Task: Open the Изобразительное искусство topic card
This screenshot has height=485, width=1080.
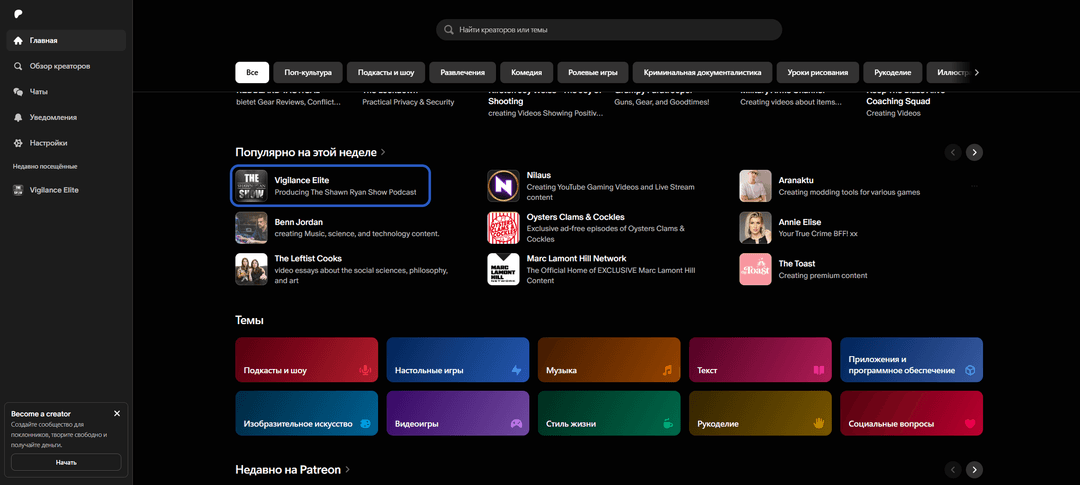Action: 307,413
